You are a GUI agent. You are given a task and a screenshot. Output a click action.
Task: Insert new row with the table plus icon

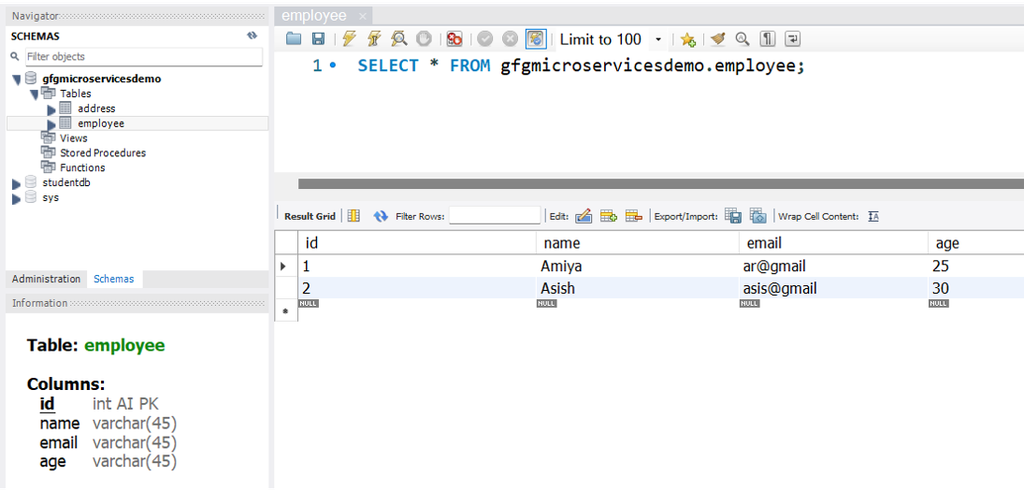click(x=609, y=216)
